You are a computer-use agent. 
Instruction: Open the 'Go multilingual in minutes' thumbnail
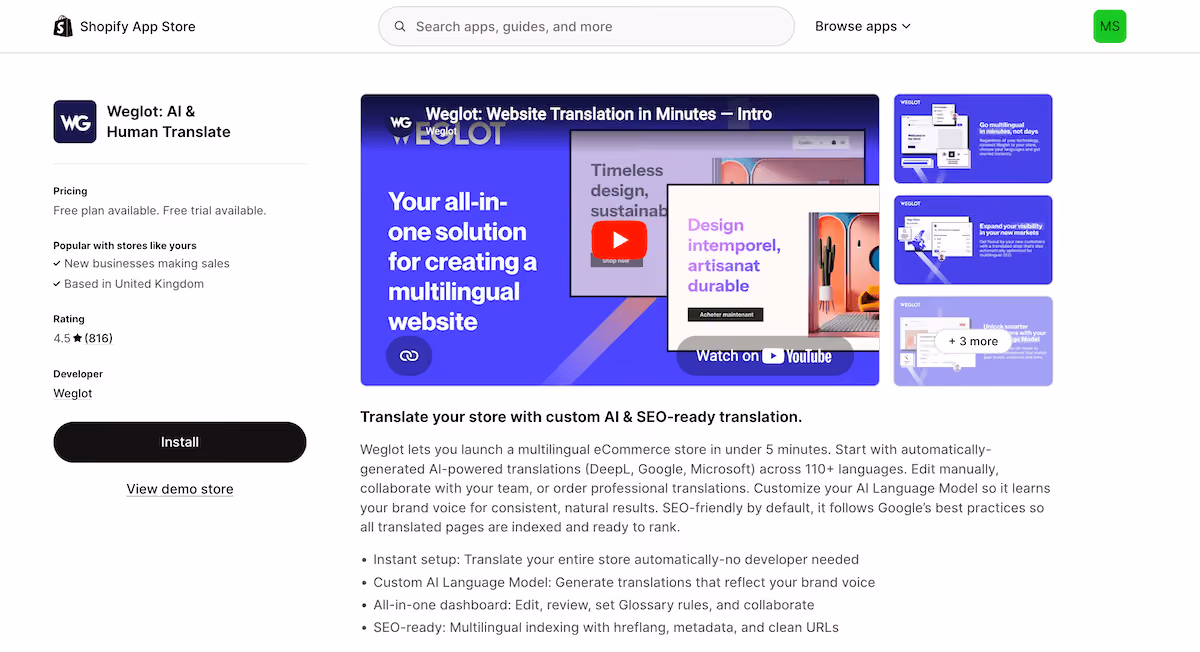[973, 139]
